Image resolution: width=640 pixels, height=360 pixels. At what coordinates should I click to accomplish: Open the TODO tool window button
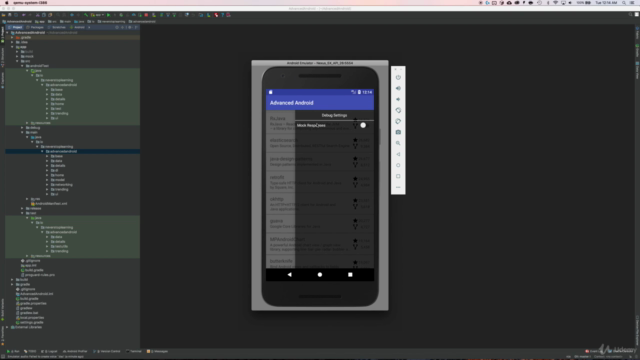(x=30, y=351)
